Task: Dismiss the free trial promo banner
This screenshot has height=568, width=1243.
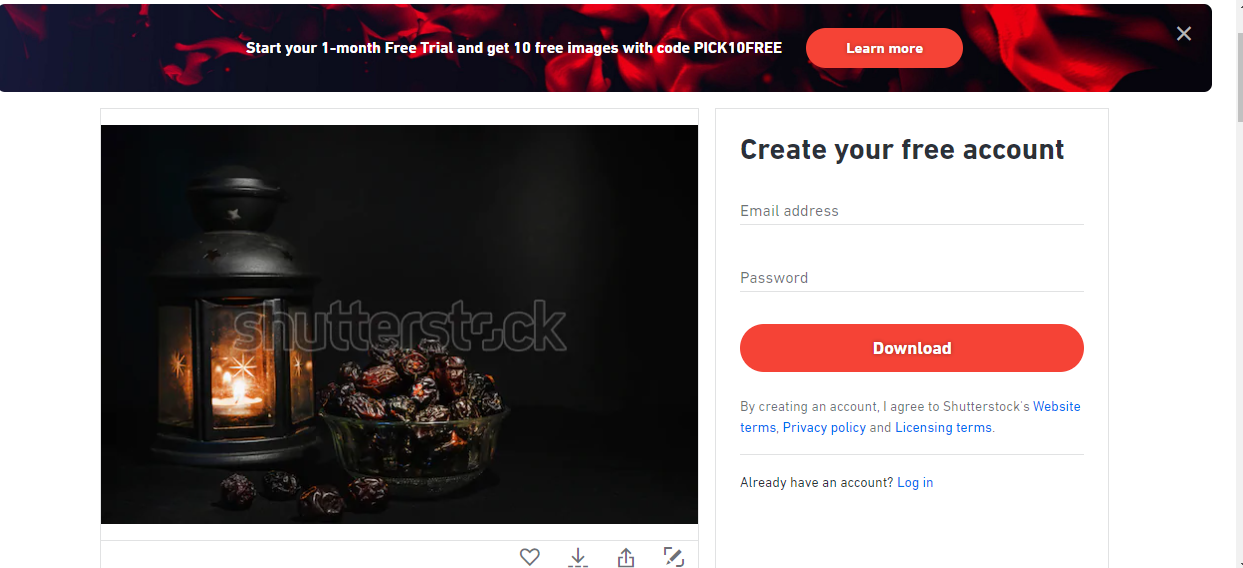Action: coord(1184,34)
